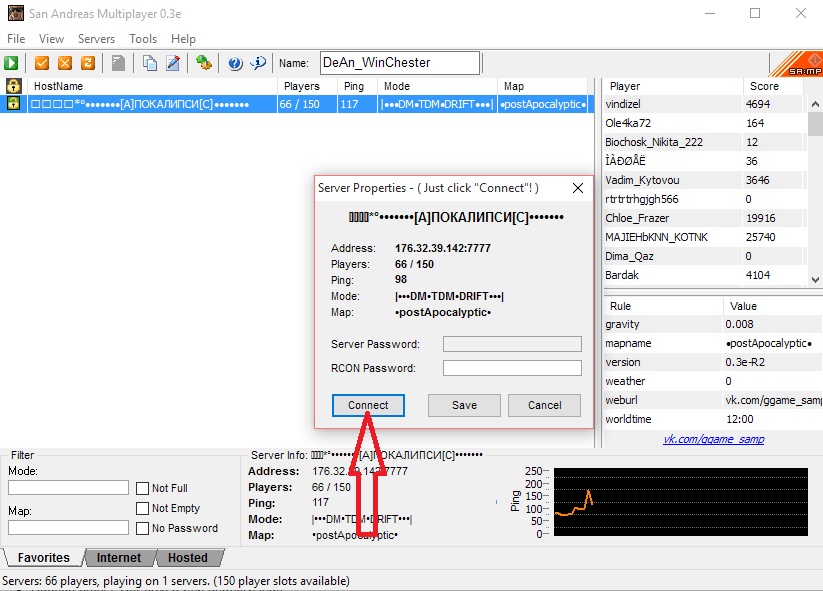The image size is (823, 591).
Task: Click the orange checkmark Add Server icon
Action: [x=42, y=63]
